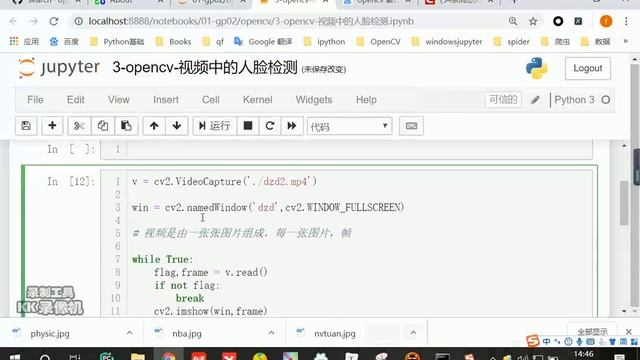Expand options for physic.jpg download
Viewport: 640px width, 360px height.
pos(129,333)
